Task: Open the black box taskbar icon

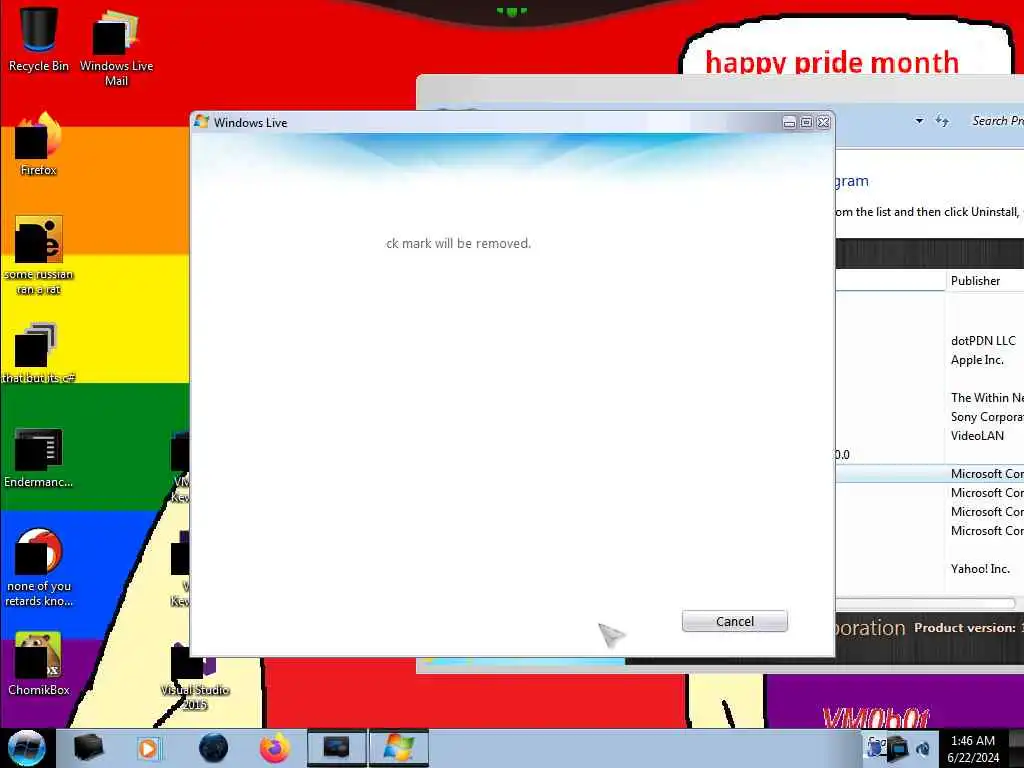Action: point(88,748)
